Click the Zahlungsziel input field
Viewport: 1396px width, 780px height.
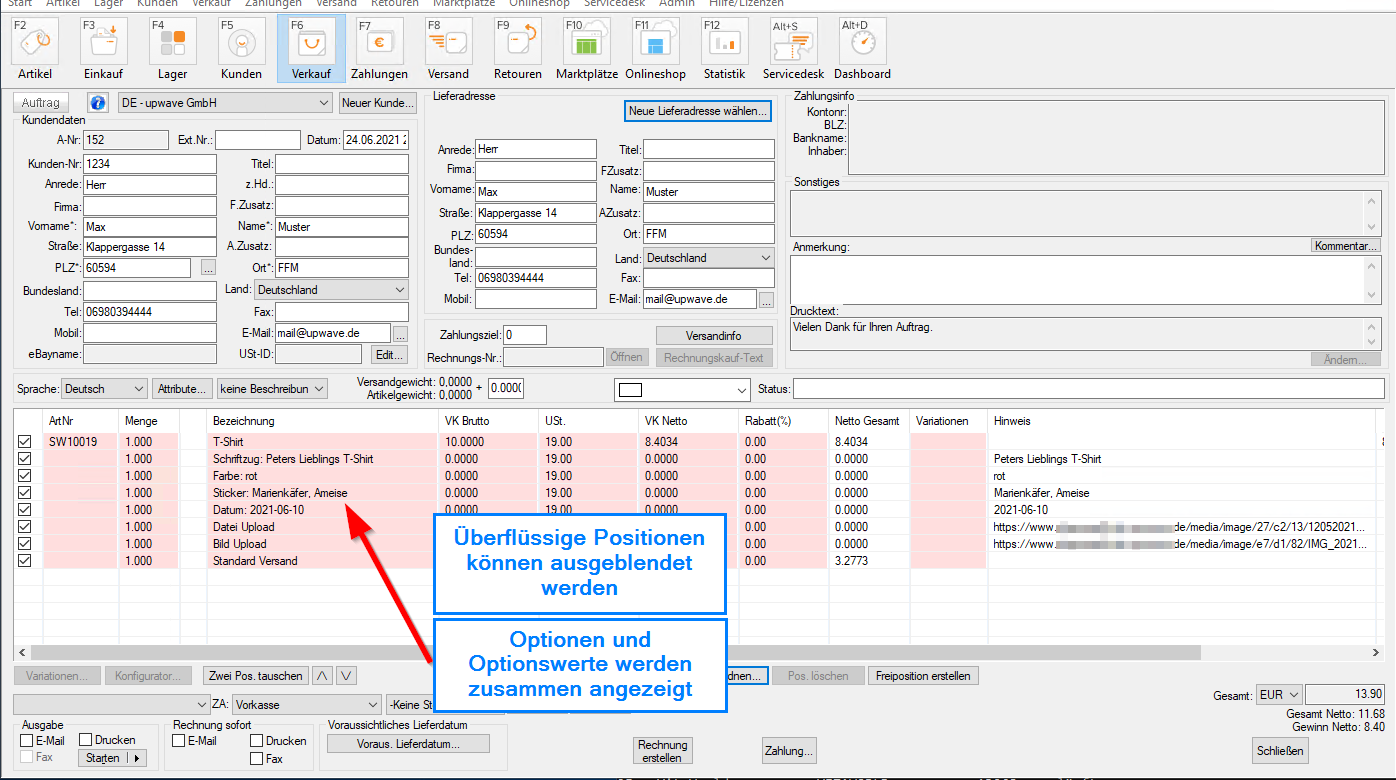point(525,335)
